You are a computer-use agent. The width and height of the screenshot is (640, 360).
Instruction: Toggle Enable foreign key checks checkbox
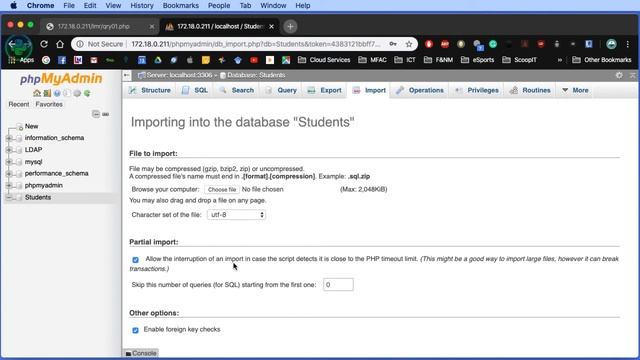click(x=136, y=330)
